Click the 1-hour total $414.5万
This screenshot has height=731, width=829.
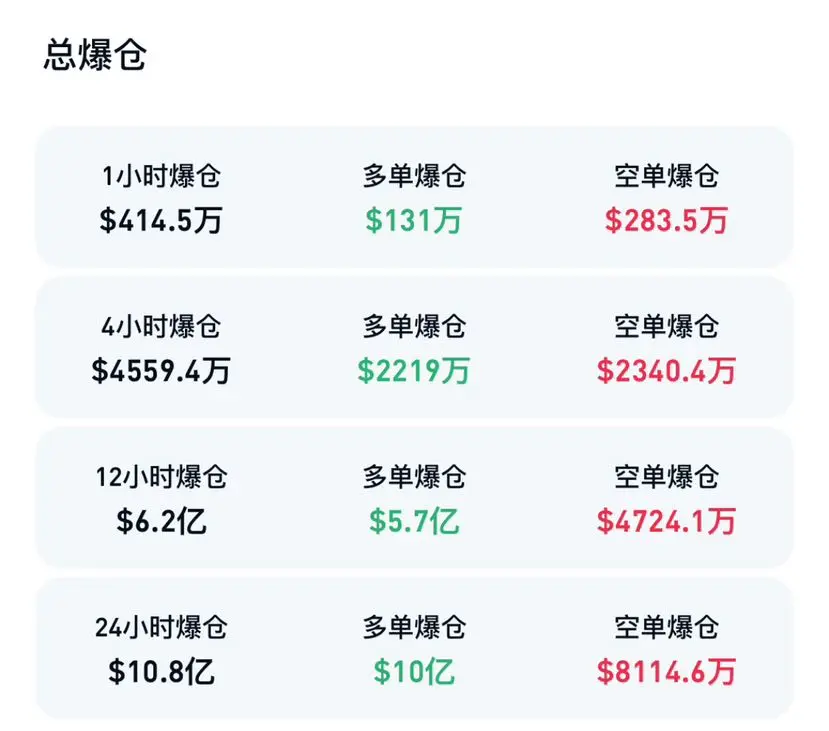(x=161, y=220)
